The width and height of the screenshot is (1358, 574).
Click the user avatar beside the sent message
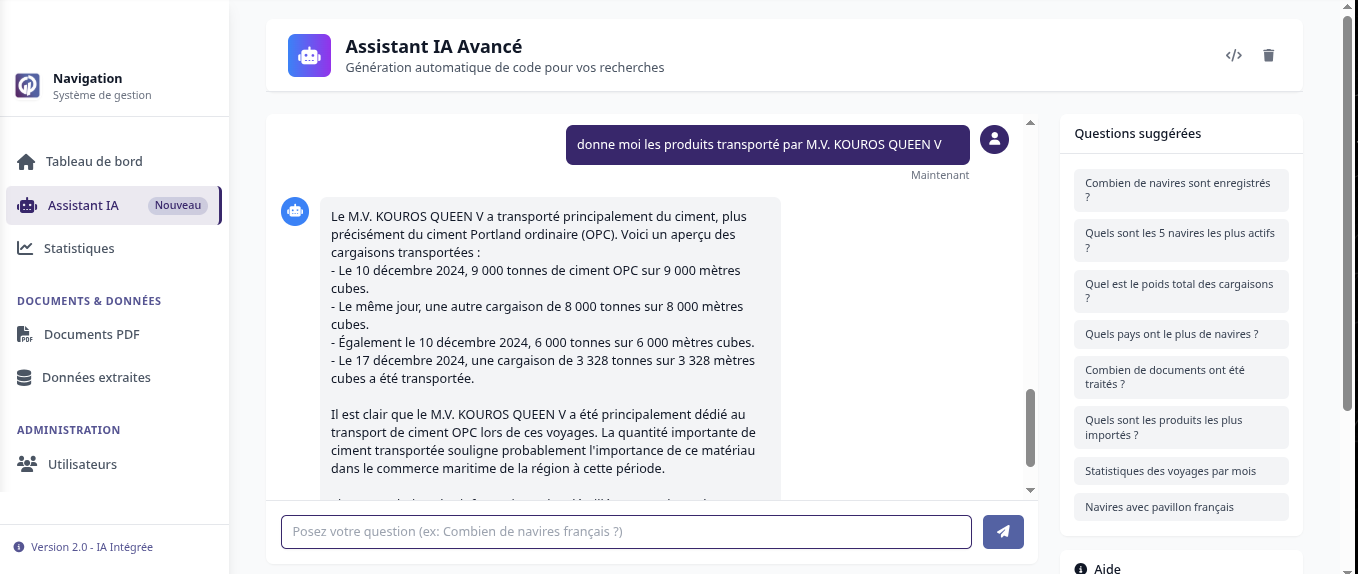[x=994, y=140]
